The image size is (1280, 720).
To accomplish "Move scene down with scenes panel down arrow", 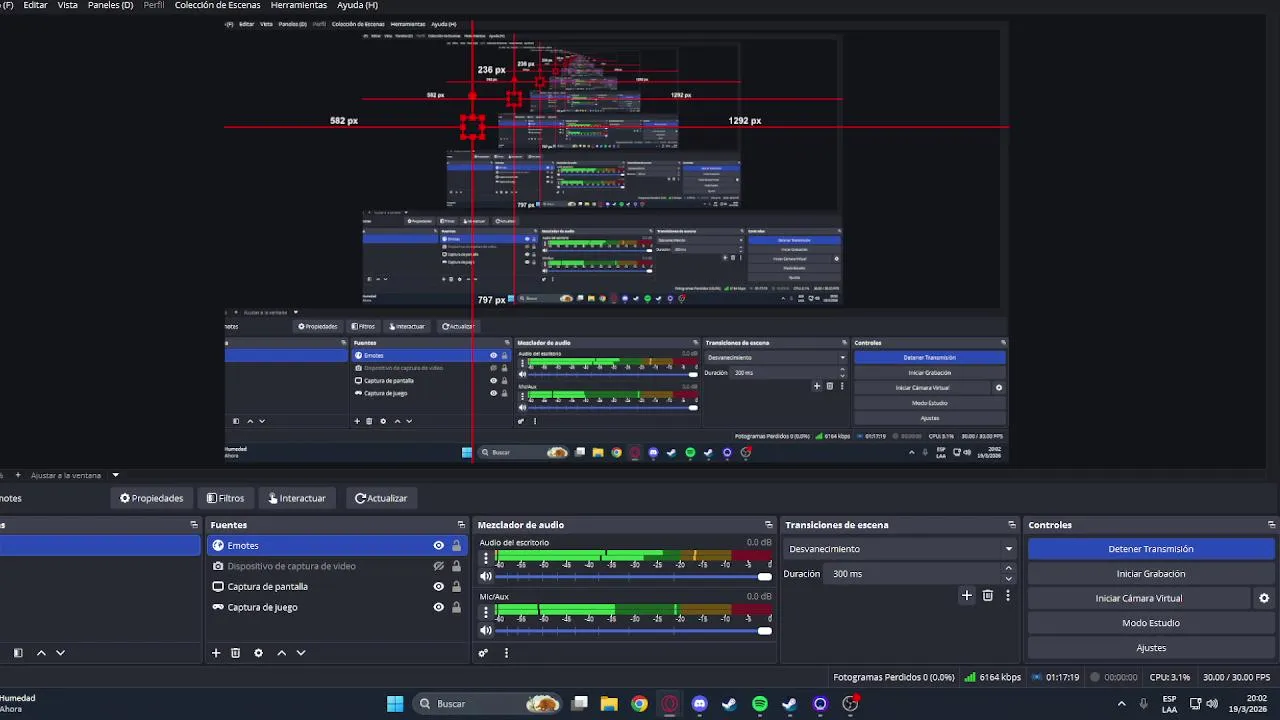I will [60, 653].
